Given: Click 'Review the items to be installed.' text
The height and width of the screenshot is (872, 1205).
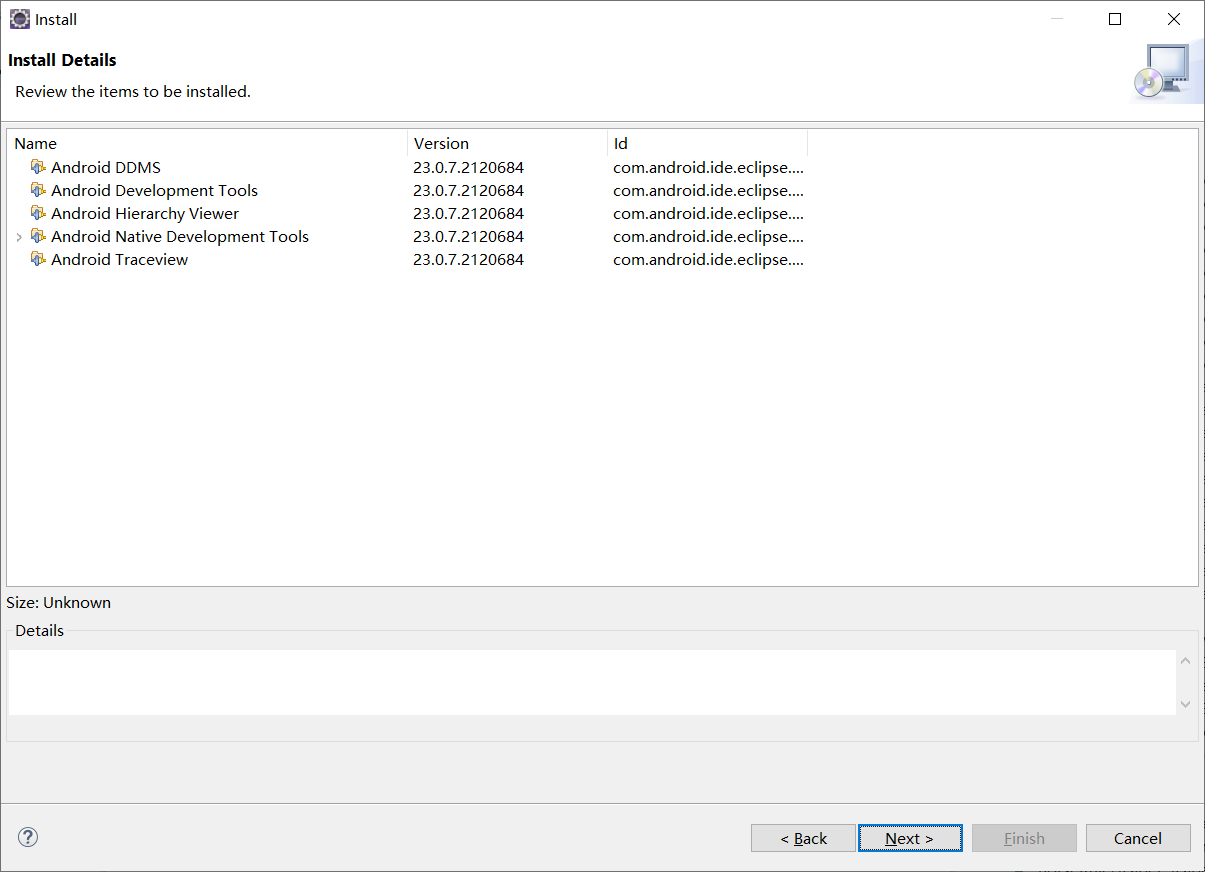Looking at the screenshot, I should tap(133, 91).
